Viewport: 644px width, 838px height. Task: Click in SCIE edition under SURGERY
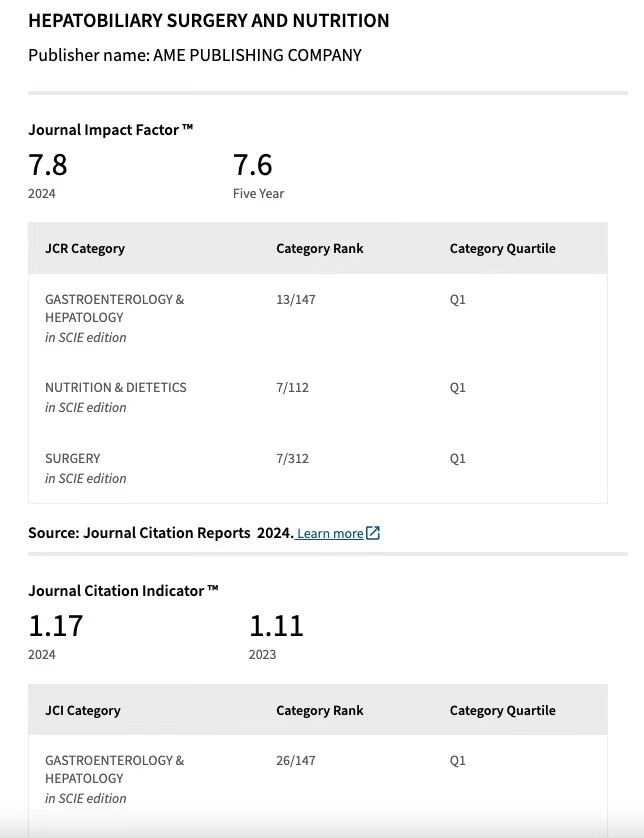point(86,478)
